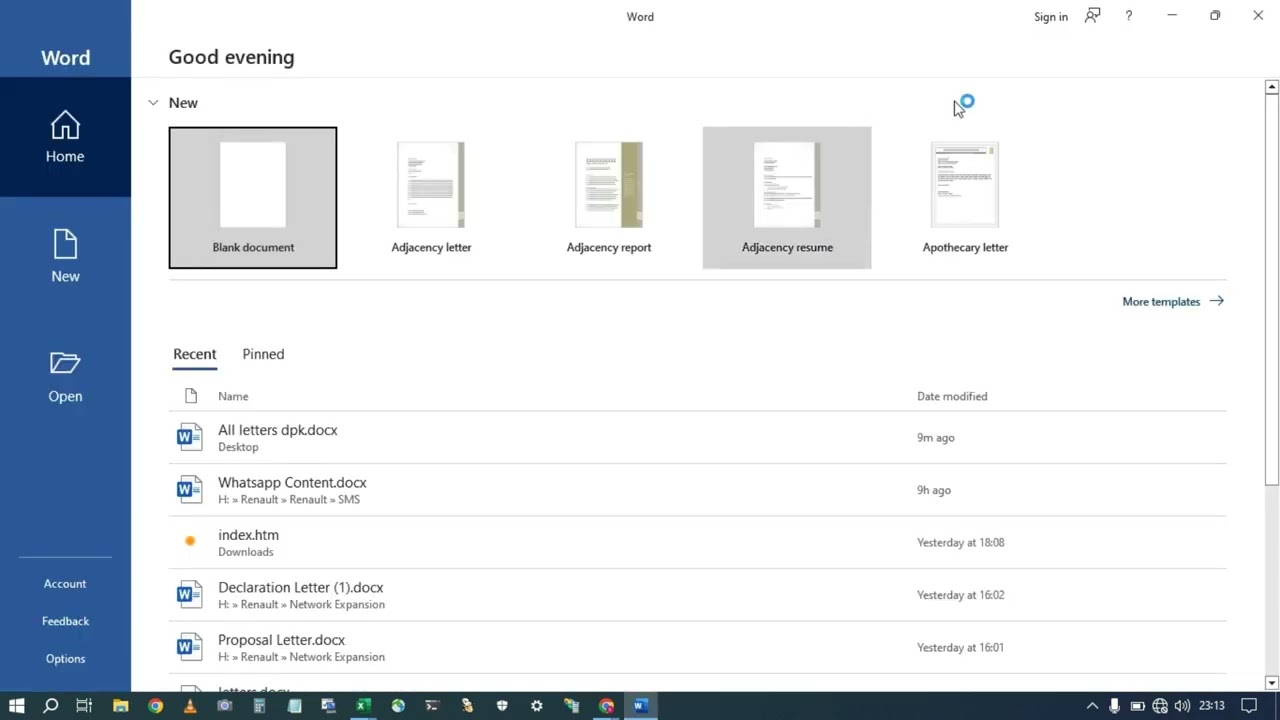The width and height of the screenshot is (1280, 720).
Task: Collapse the New section chevron
Action: click(x=153, y=103)
